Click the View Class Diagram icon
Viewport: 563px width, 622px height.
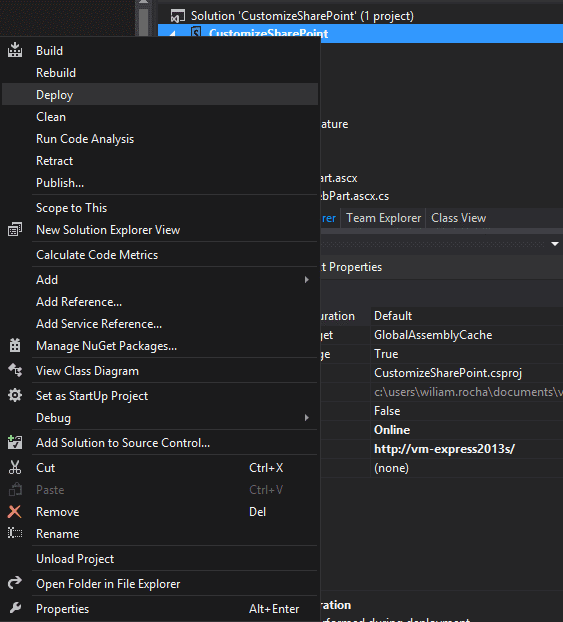click(15, 371)
